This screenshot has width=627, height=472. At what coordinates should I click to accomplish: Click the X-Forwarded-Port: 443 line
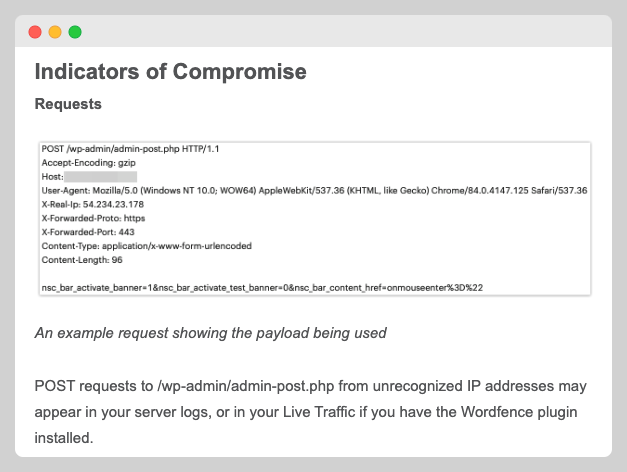pos(89,231)
